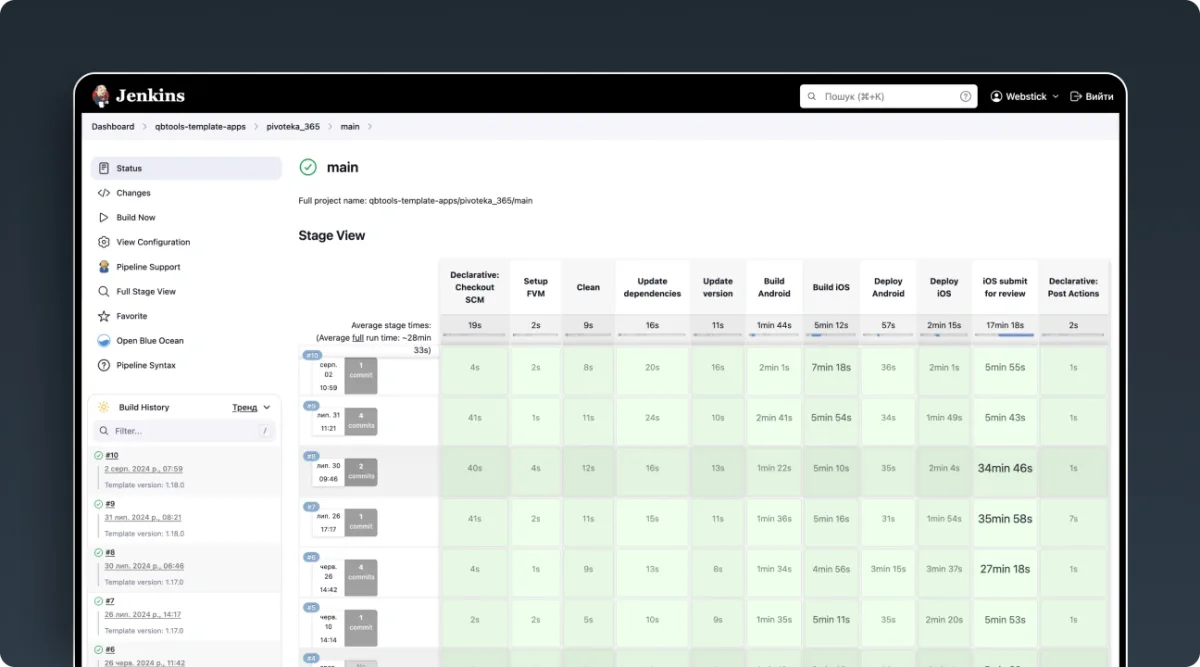Go to qbtools-template-apps breadcrumb
The image size is (1200, 667).
(x=200, y=127)
